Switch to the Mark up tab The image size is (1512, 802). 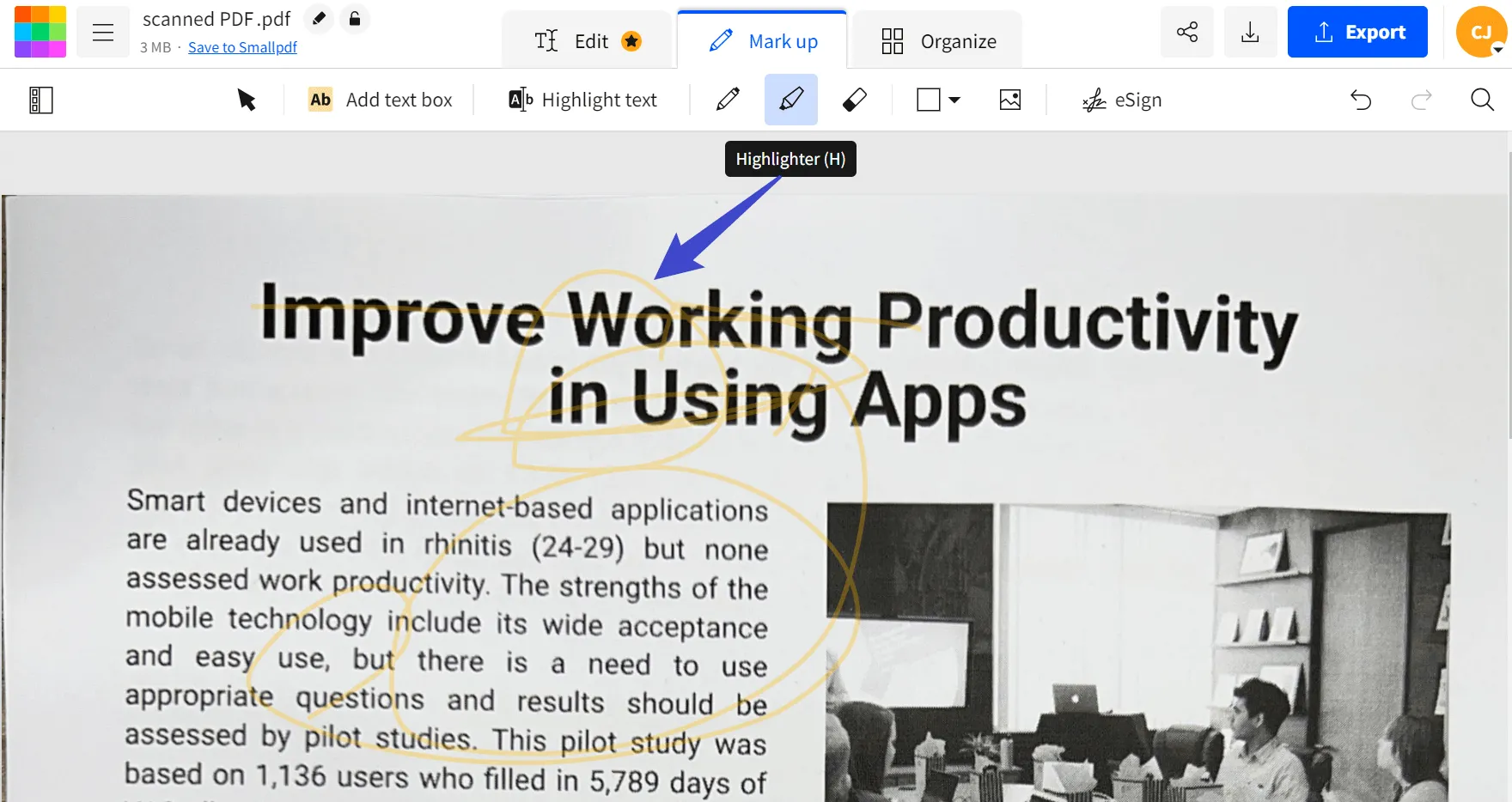coord(762,40)
